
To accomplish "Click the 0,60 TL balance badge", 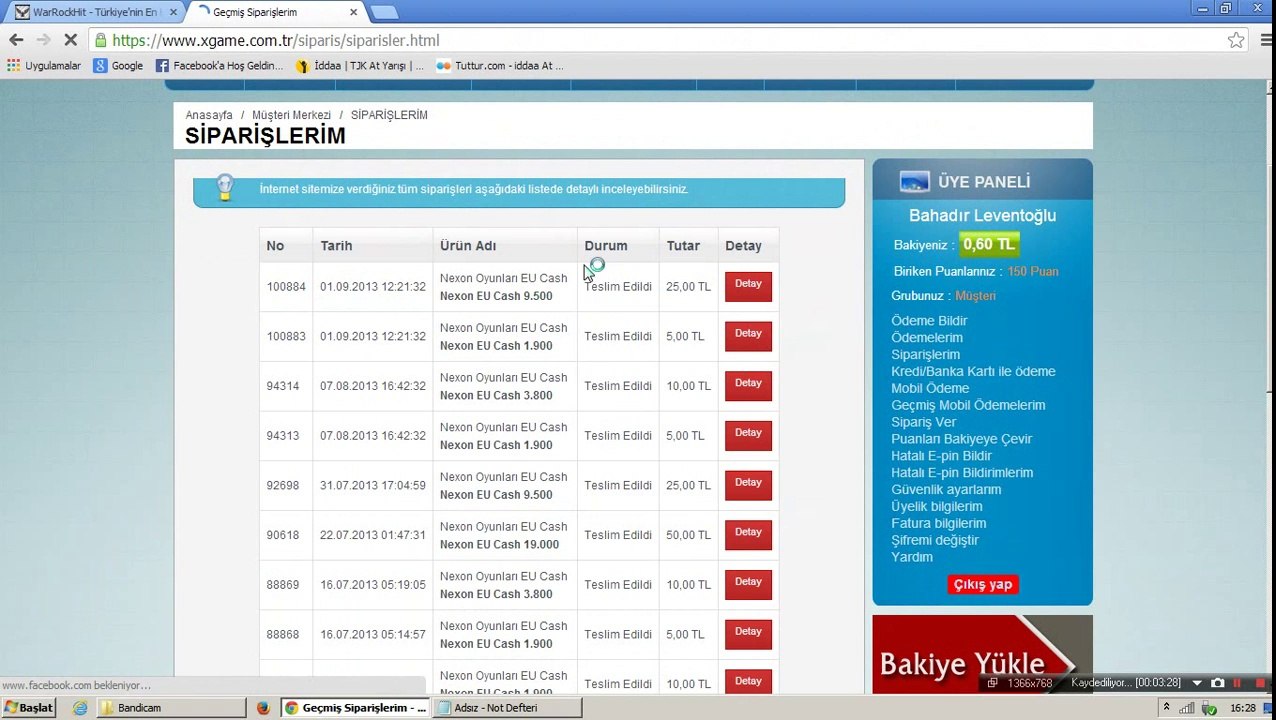I will [989, 244].
